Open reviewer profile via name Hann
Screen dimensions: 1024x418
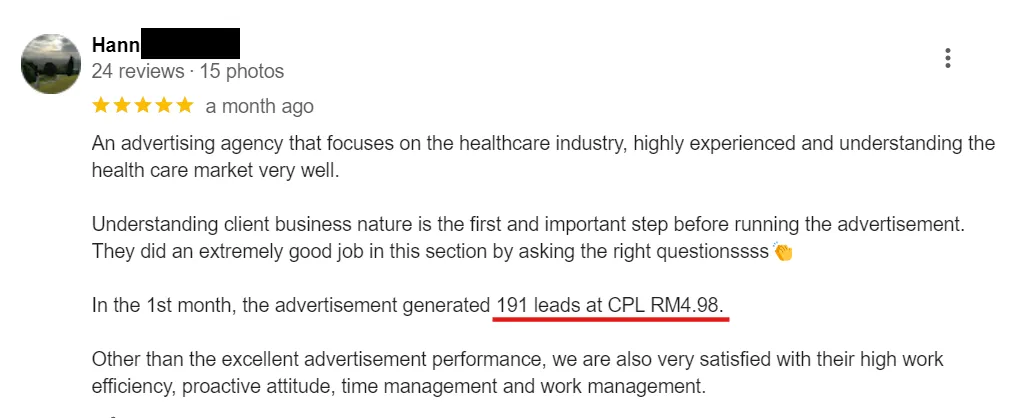(x=115, y=45)
